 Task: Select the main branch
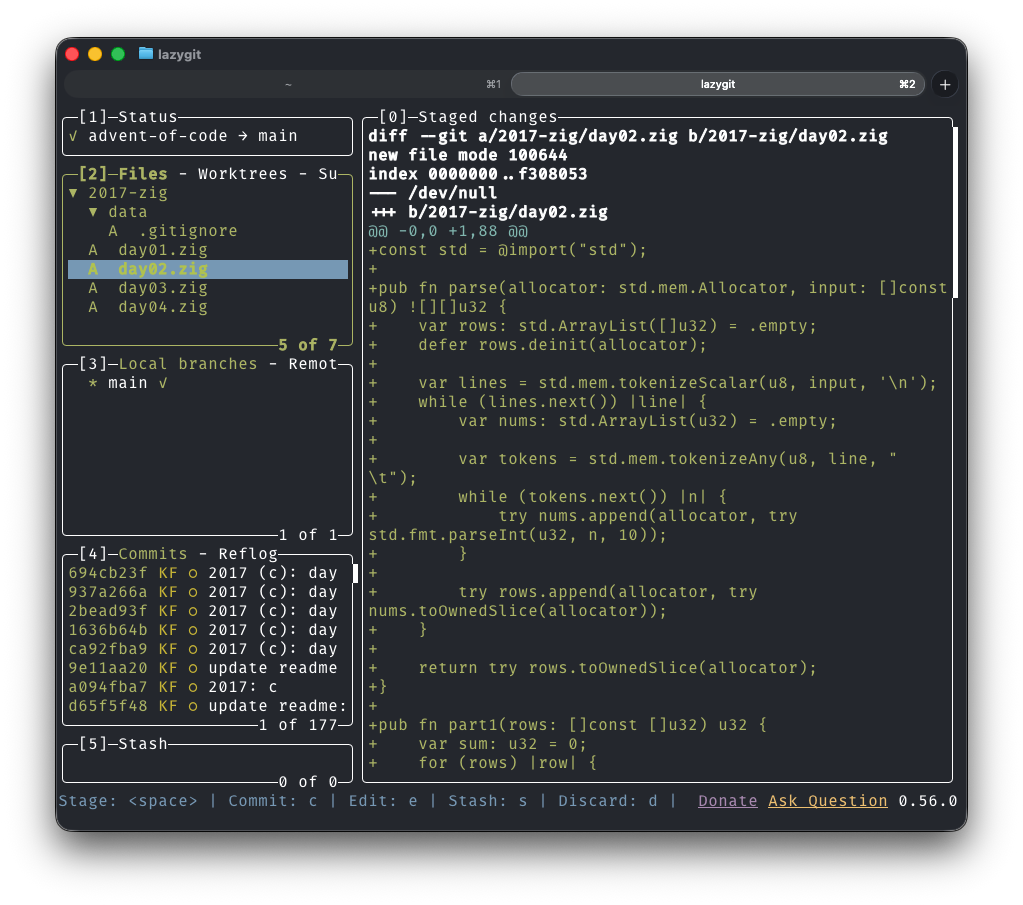pos(127,383)
